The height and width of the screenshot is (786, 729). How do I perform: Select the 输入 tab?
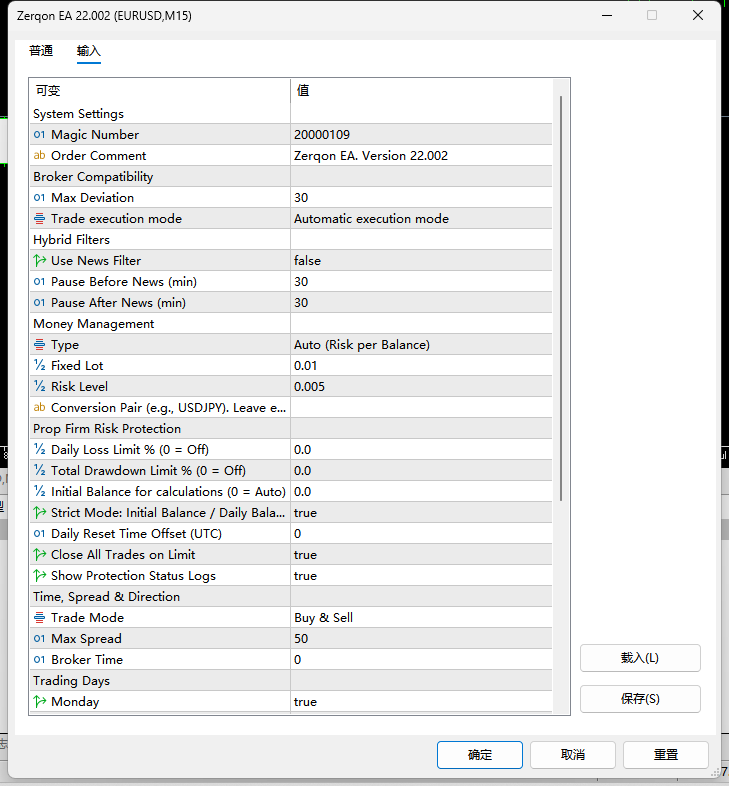(x=89, y=51)
